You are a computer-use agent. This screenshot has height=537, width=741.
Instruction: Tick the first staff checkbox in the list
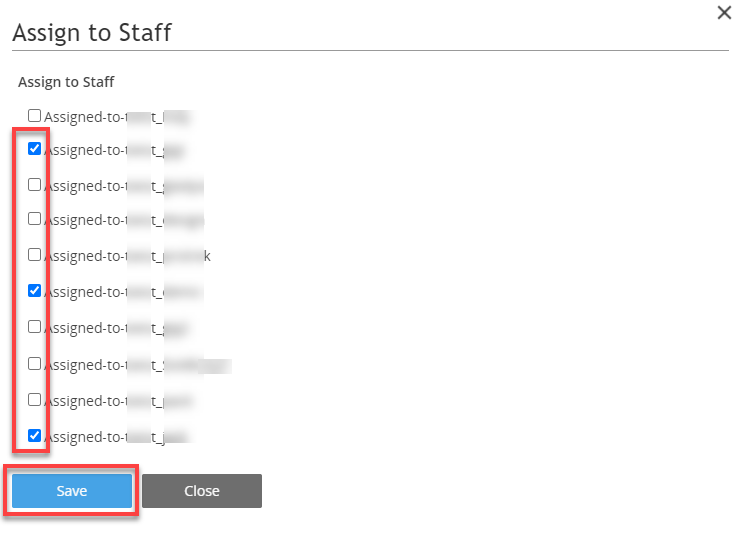(34, 116)
